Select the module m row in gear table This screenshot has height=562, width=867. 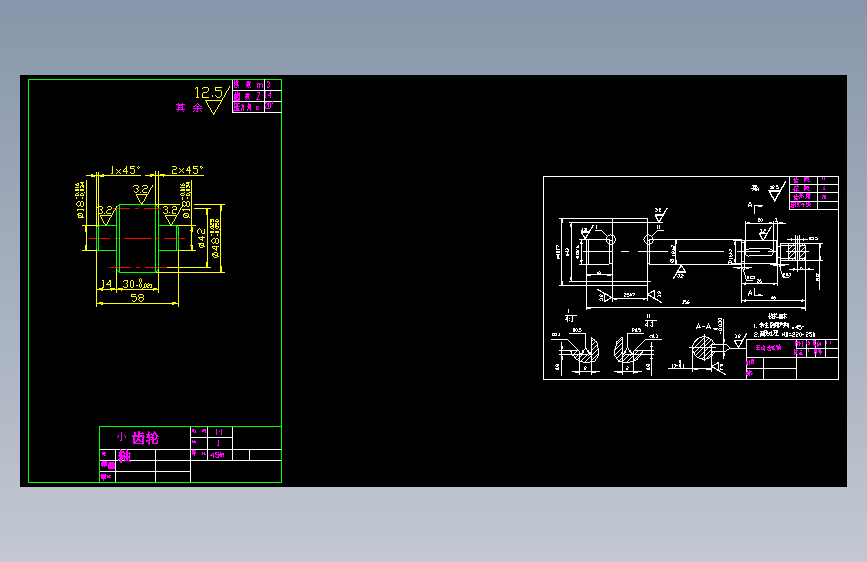[x=257, y=85]
